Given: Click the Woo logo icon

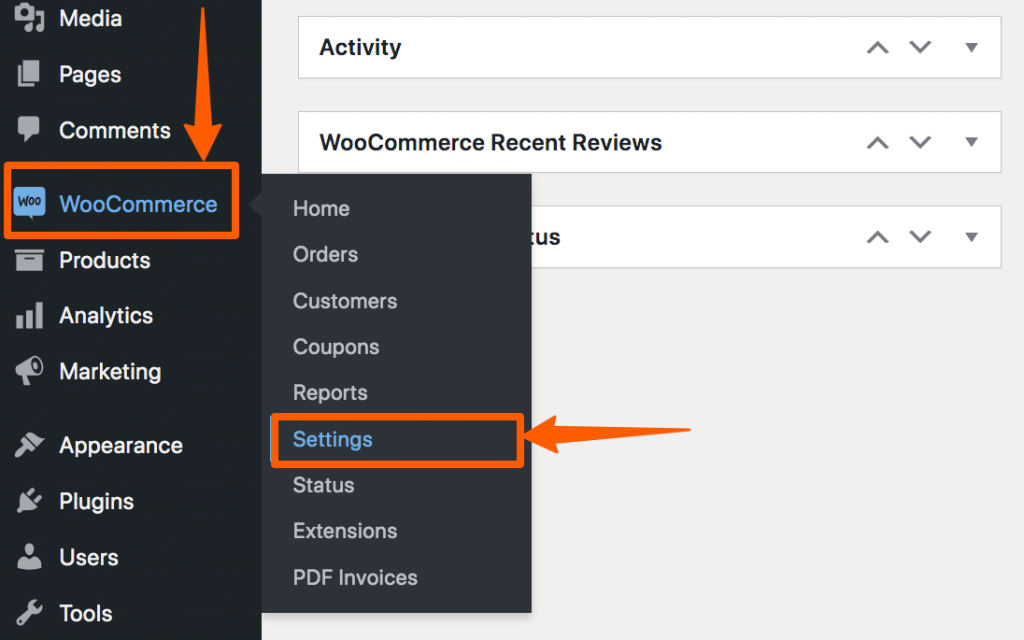Looking at the screenshot, I should (29, 202).
